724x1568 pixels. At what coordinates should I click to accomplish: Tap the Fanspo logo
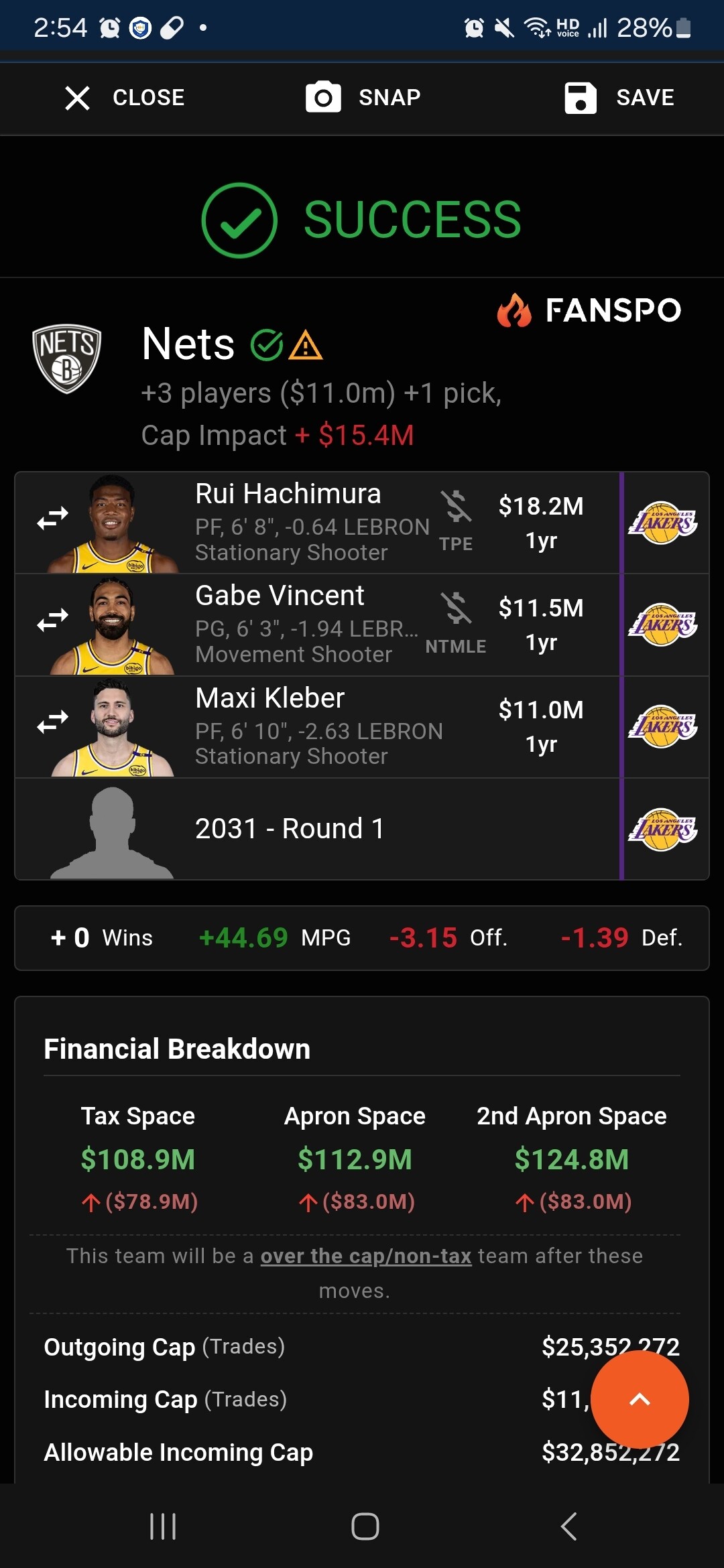pos(589,310)
